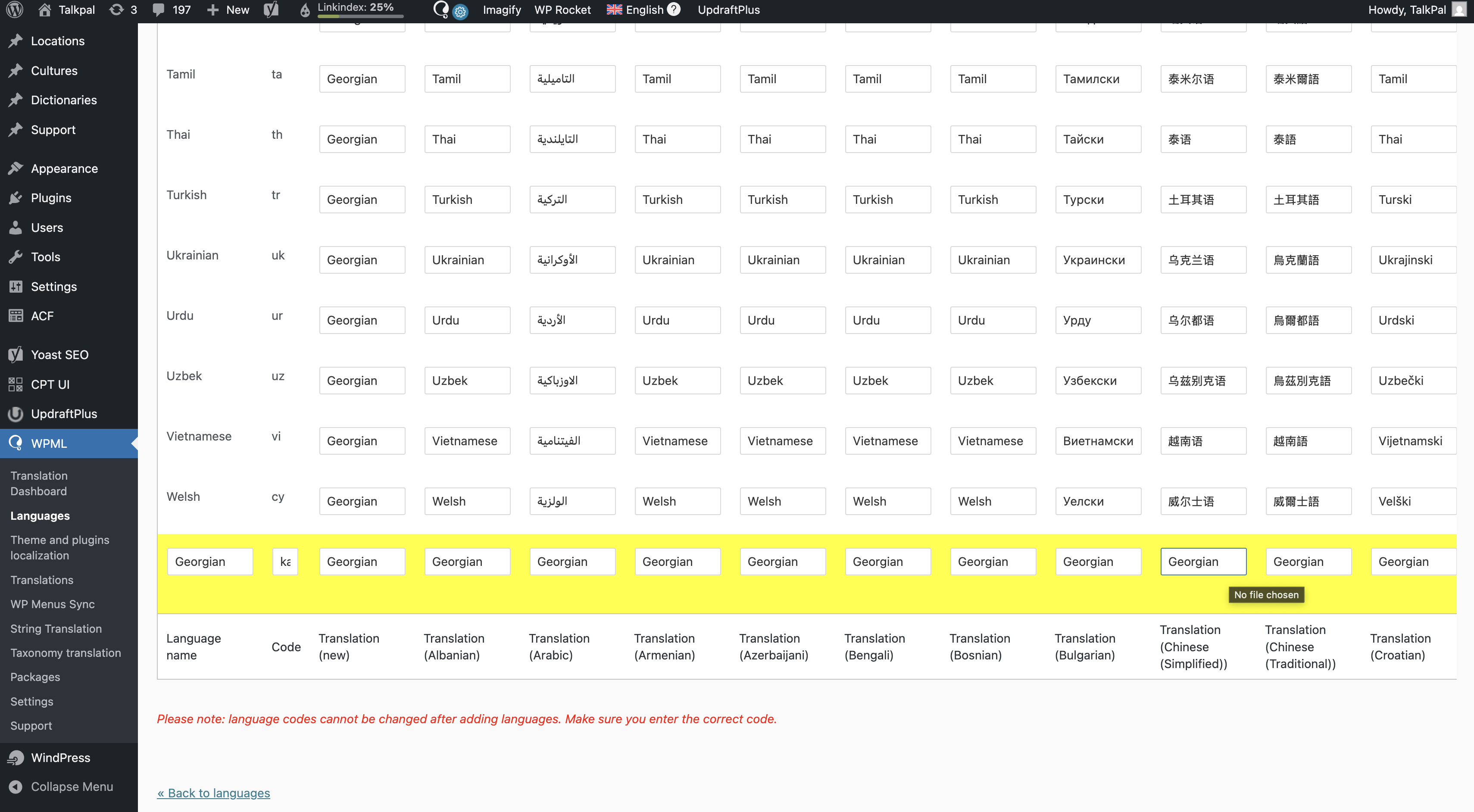Image resolution: width=1474 pixels, height=812 pixels.
Task: Open the comments bubble showing 197
Action: pyautogui.click(x=172, y=10)
